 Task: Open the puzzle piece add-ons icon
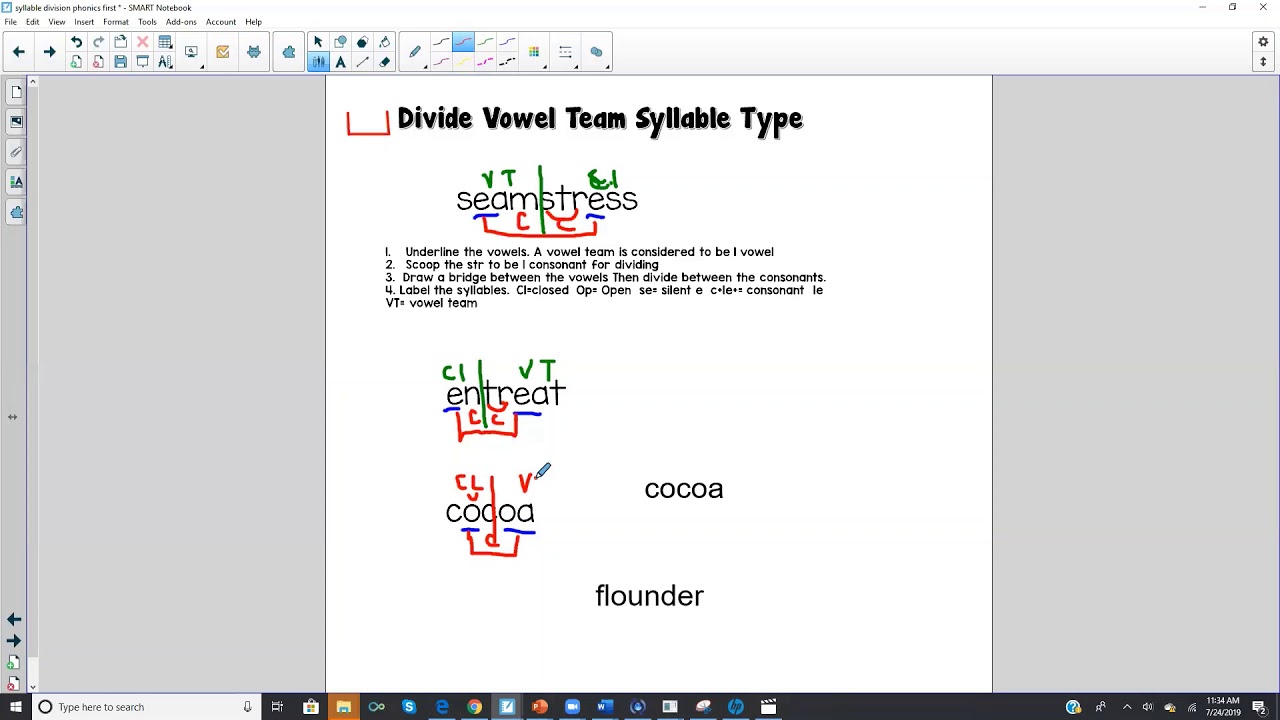click(289, 52)
